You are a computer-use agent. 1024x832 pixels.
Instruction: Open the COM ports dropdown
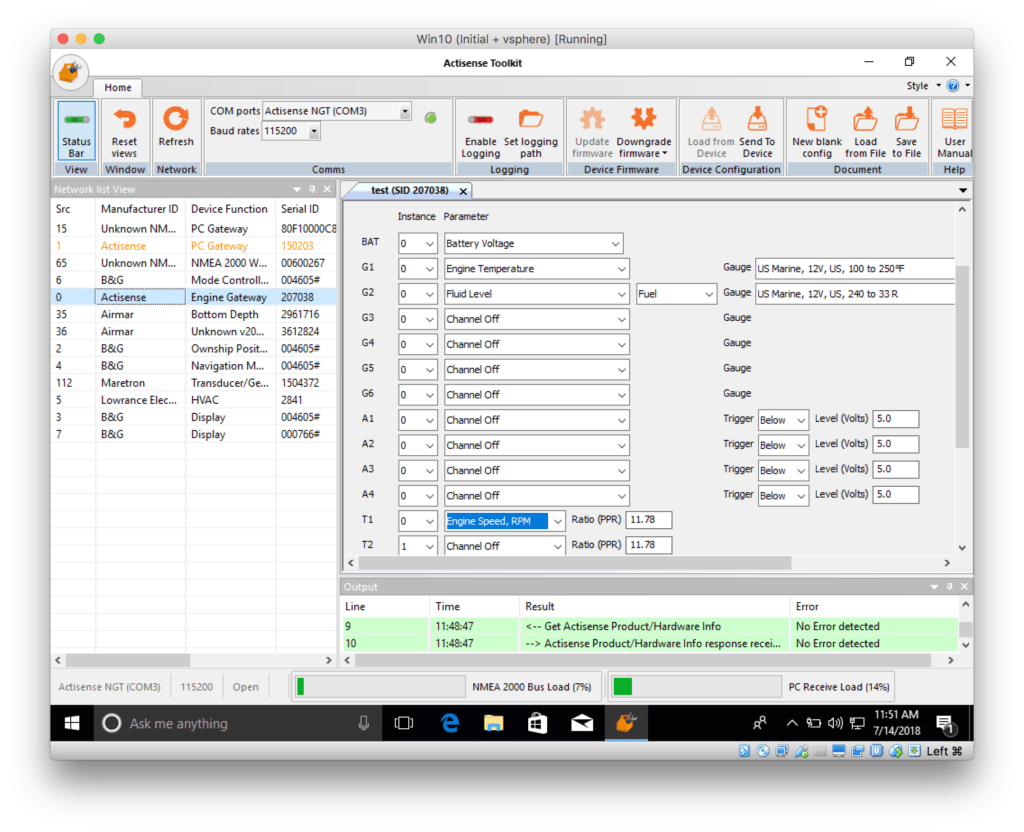point(405,111)
